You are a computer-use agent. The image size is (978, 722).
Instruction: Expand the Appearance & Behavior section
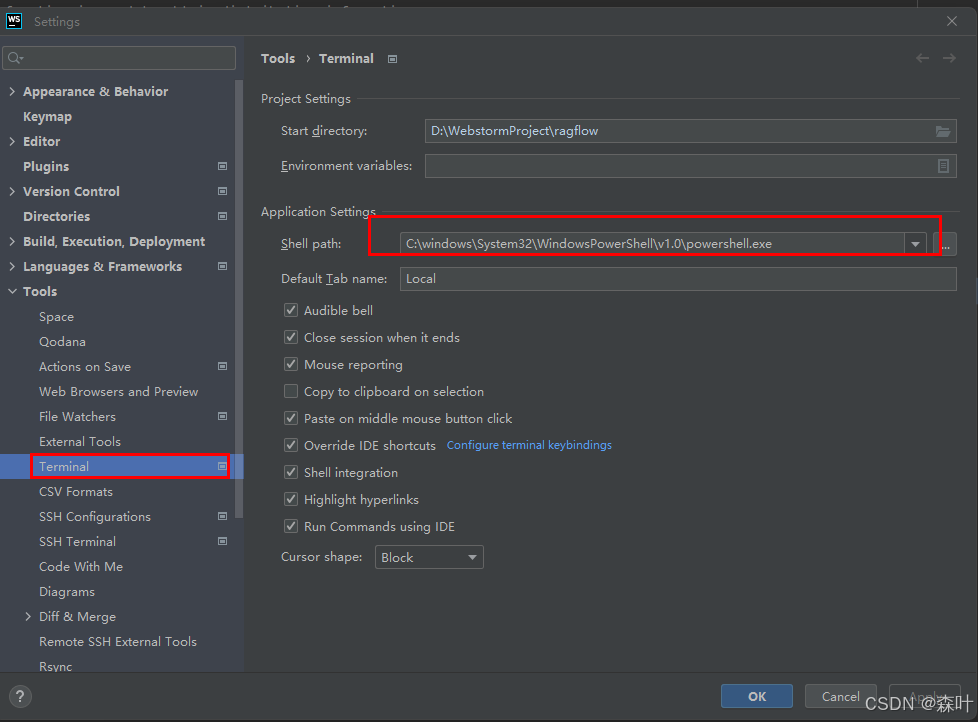[x=10, y=91]
